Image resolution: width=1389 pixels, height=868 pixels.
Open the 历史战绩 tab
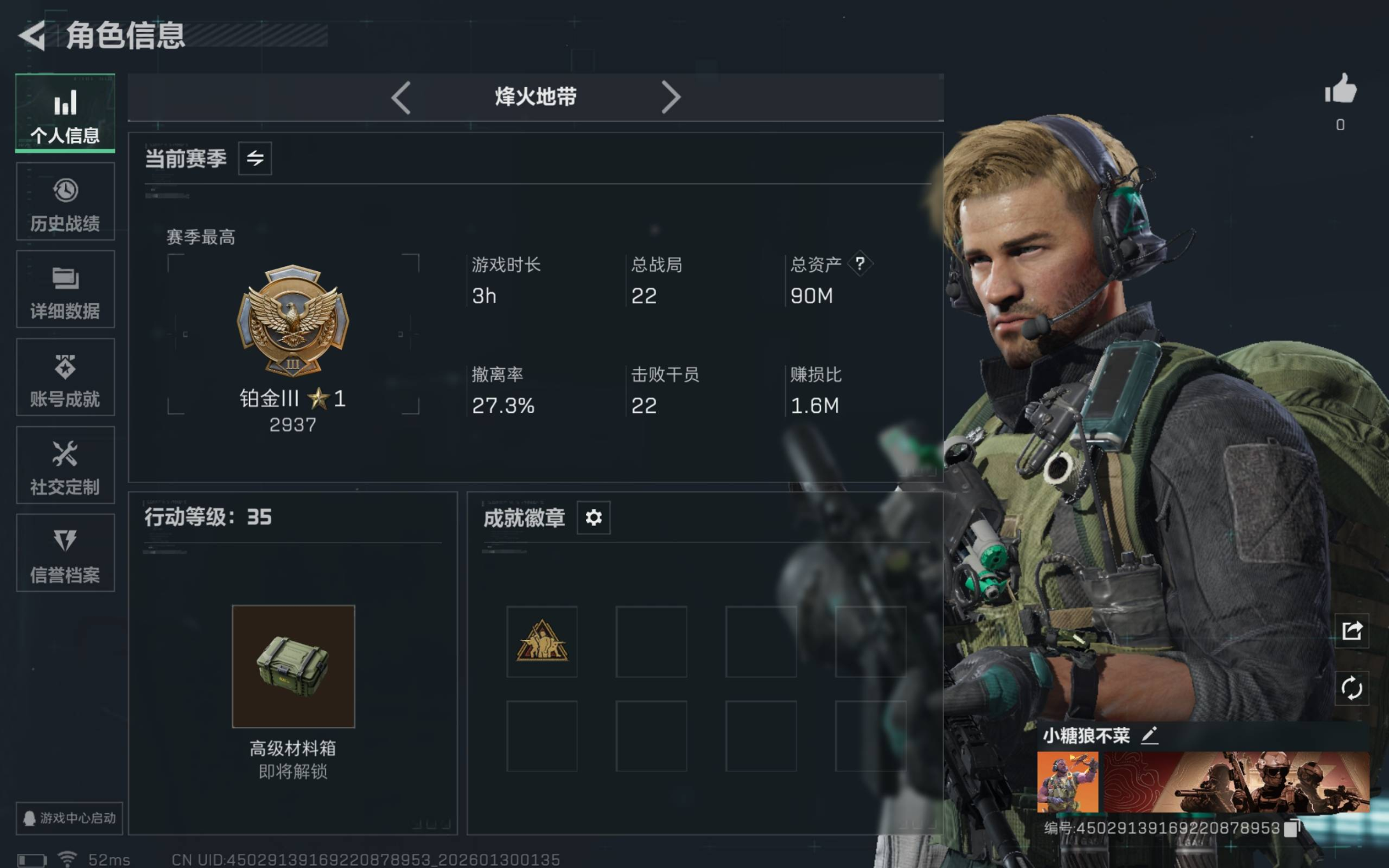(x=66, y=201)
